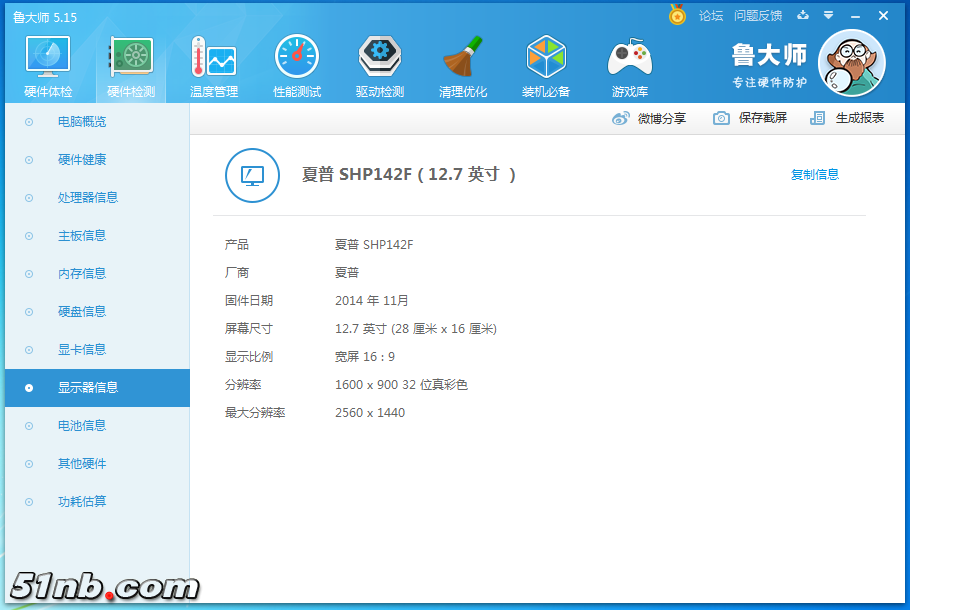Image resolution: width=960 pixels, height=610 pixels.
Task: Open 硬盘信息 in the sidebar
Action: 82,312
